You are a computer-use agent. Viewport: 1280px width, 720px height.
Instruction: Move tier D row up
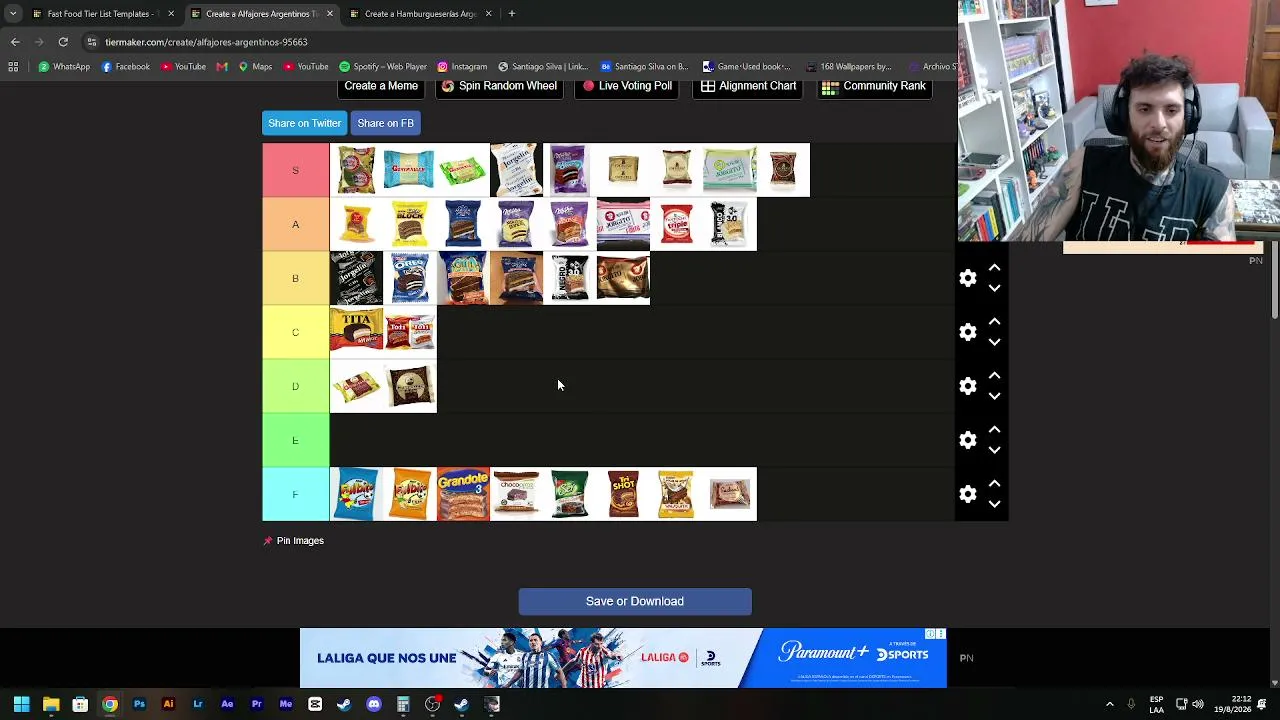(x=994, y=376)
